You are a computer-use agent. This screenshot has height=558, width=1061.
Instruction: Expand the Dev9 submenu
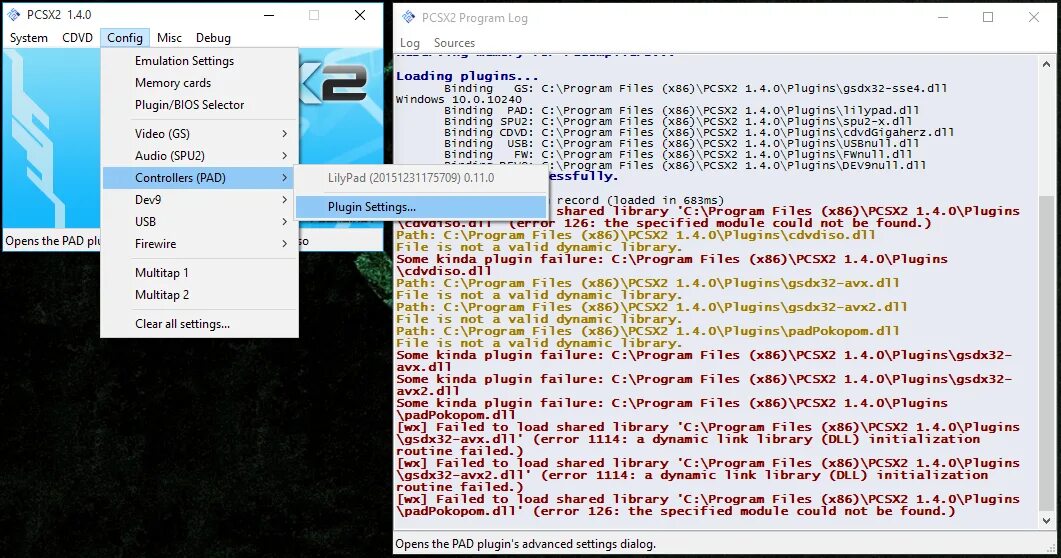(200, 200)
